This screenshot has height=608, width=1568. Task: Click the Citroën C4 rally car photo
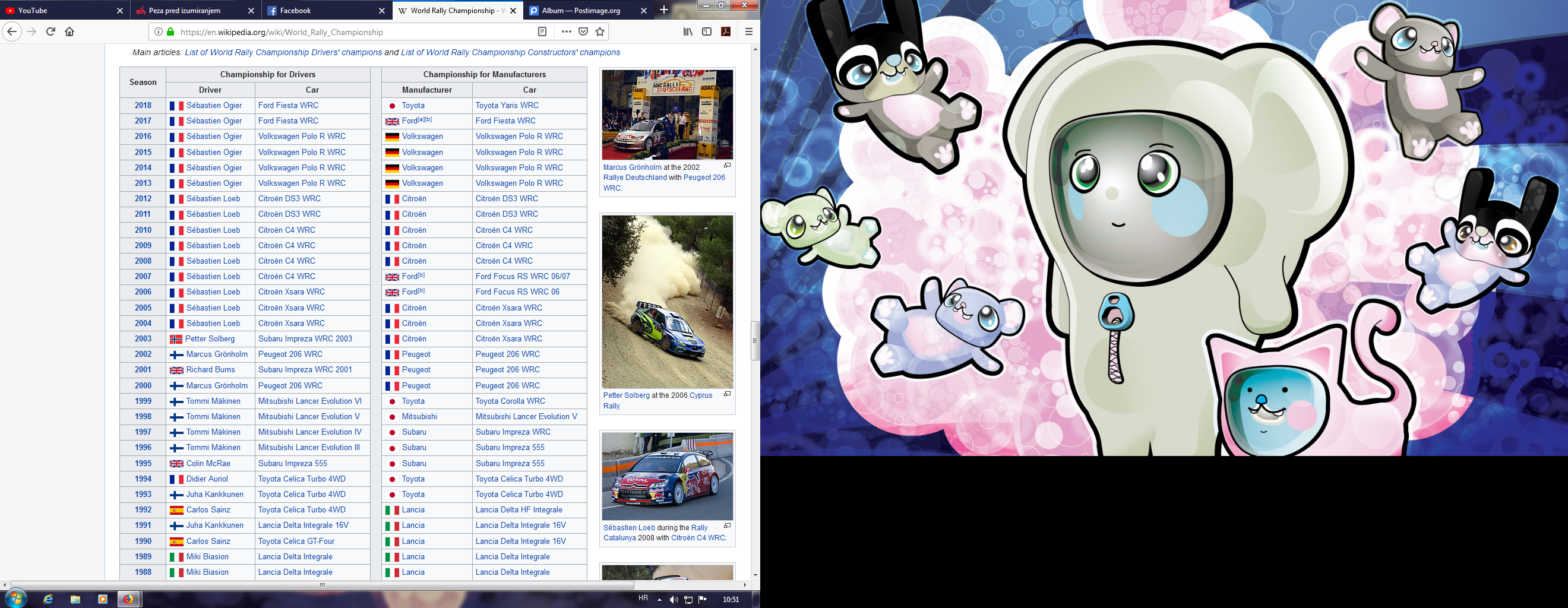(x=667, y=477)
